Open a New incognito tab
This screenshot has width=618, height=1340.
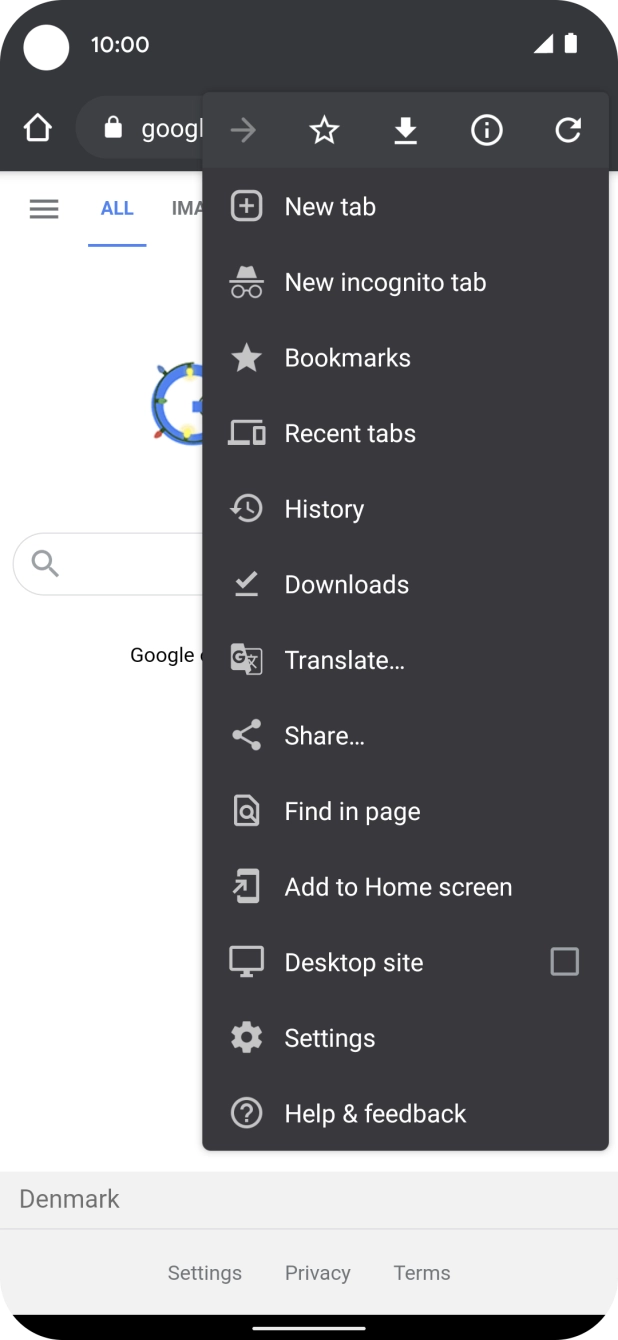(385, 282)
